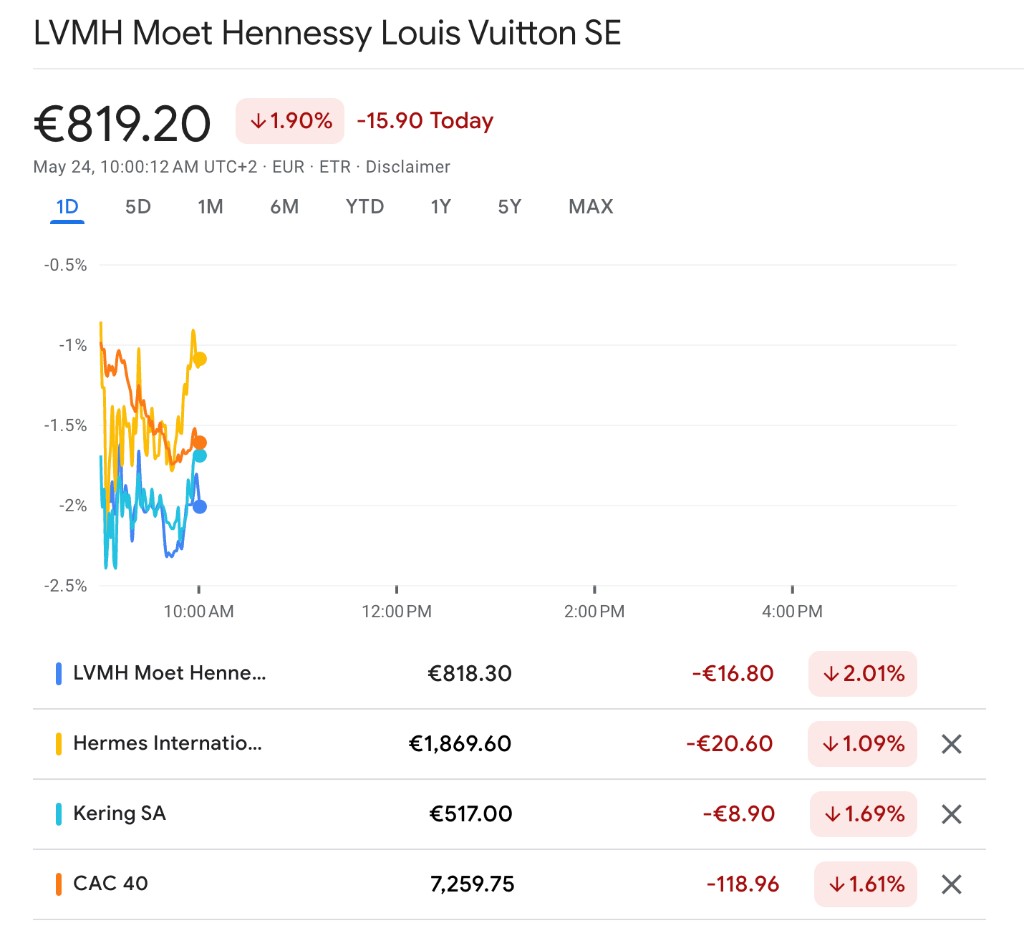Viewport: 1024px width, 926px height.
Task: Remove Kering SA comparison with X icon
Action: tap(951, 814)
